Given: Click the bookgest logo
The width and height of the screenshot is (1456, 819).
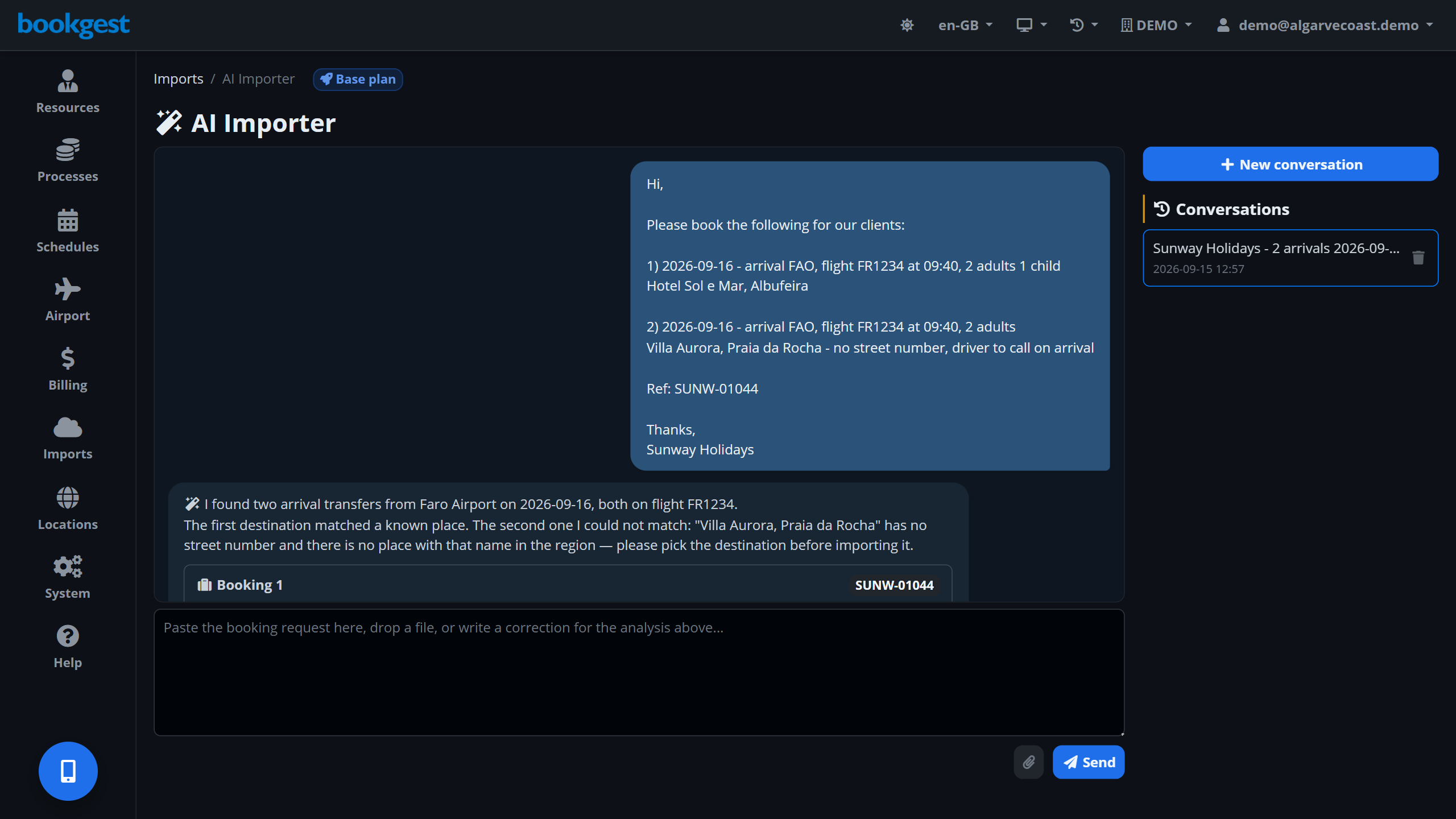Looking at the screenshot, I should pyautogui.click(x=73, y=24).
